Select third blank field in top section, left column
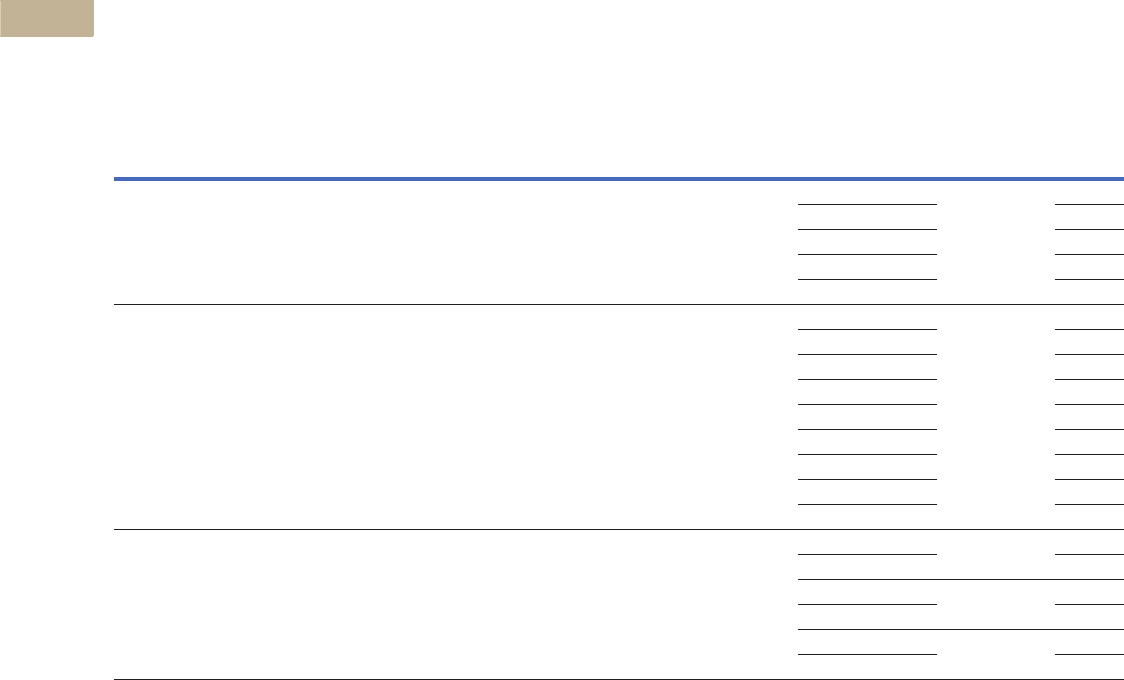This screenshot has height=680, width=1124. click(x=867, y=254)
